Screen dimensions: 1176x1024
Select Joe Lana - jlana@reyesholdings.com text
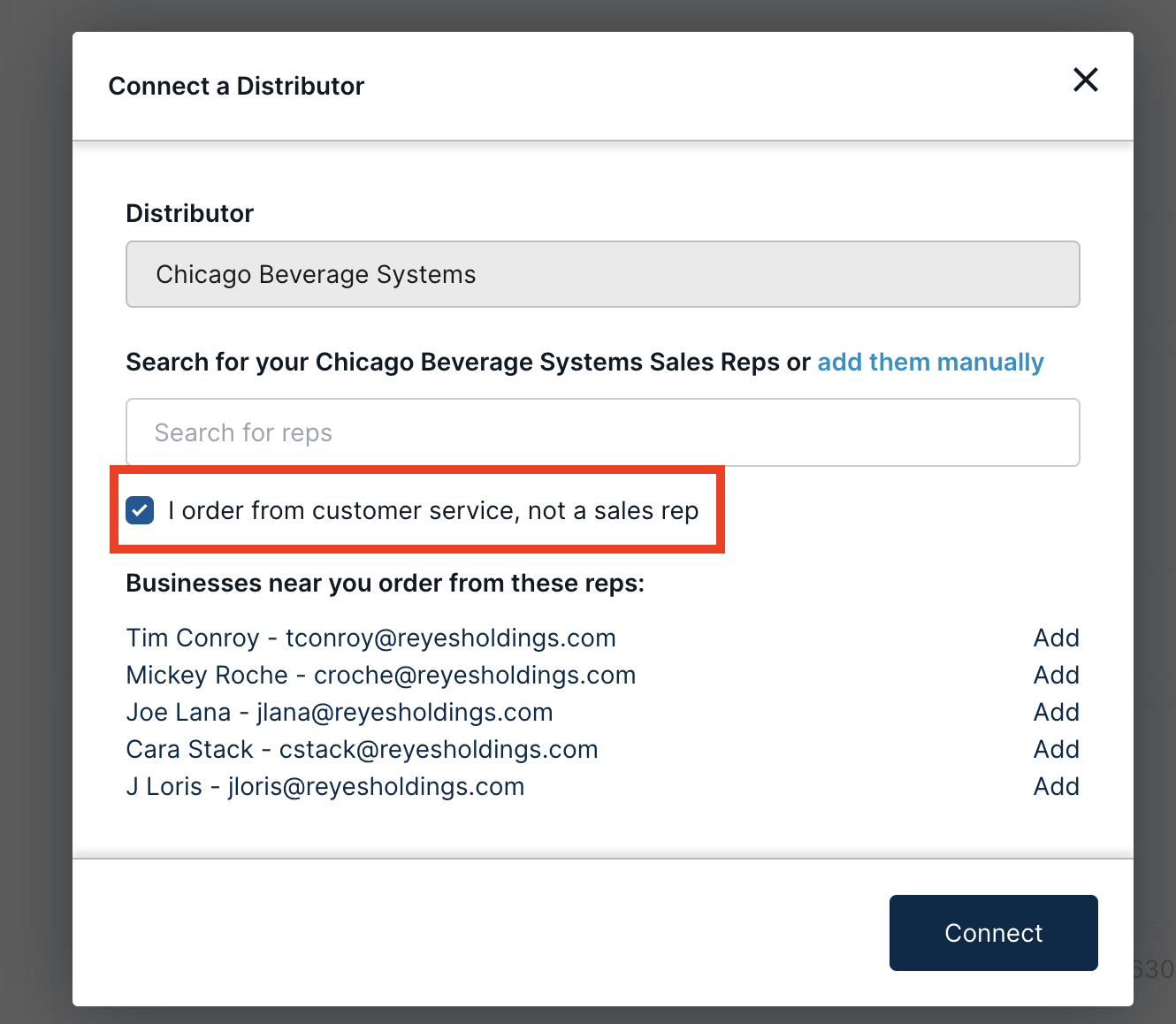pyautogui.click(x=340, y=712)
